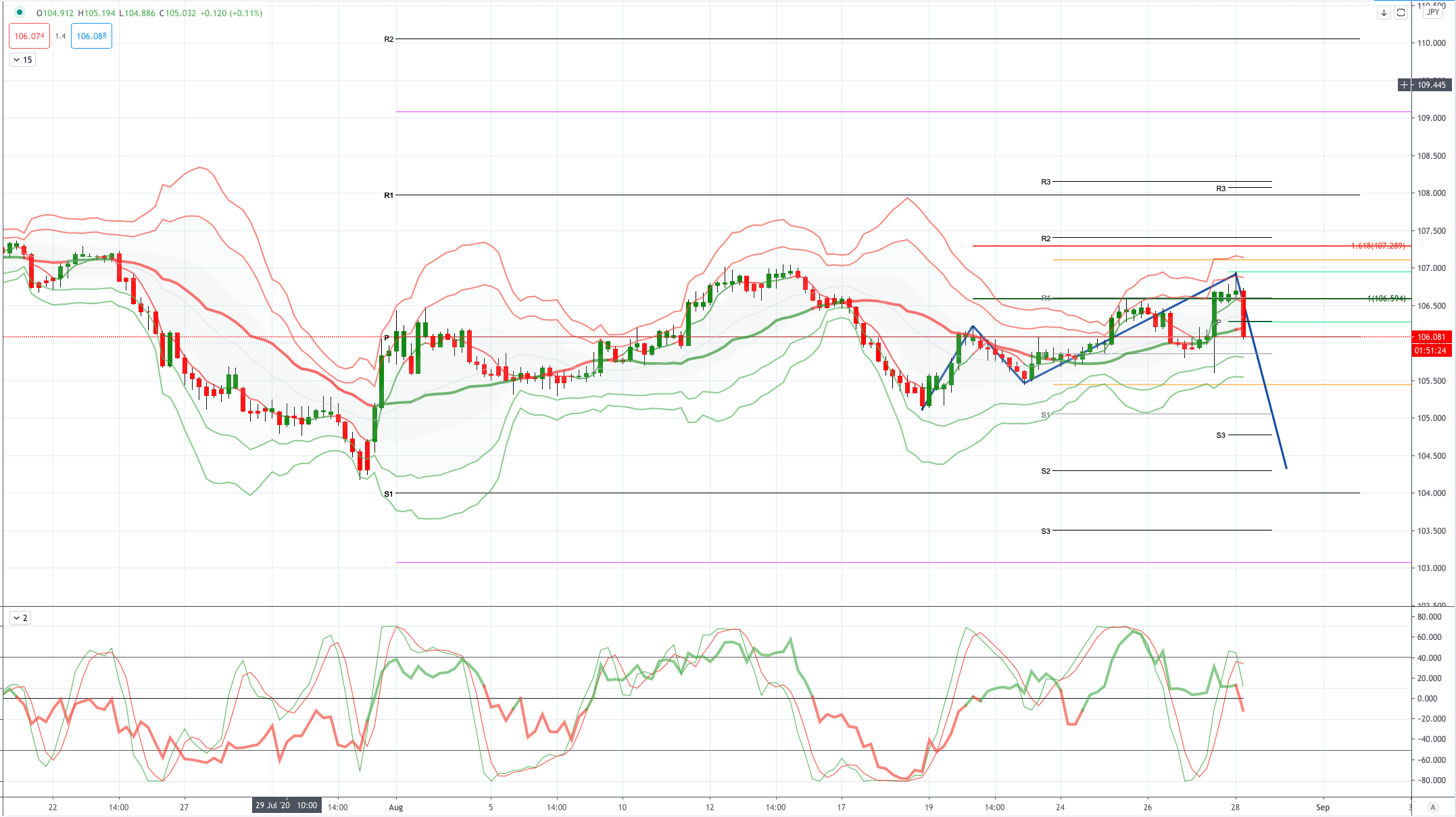This screenshot has width=1456, height=817.
Task: Toggle auto scale 'A' button
Action: coord(1432,807)
